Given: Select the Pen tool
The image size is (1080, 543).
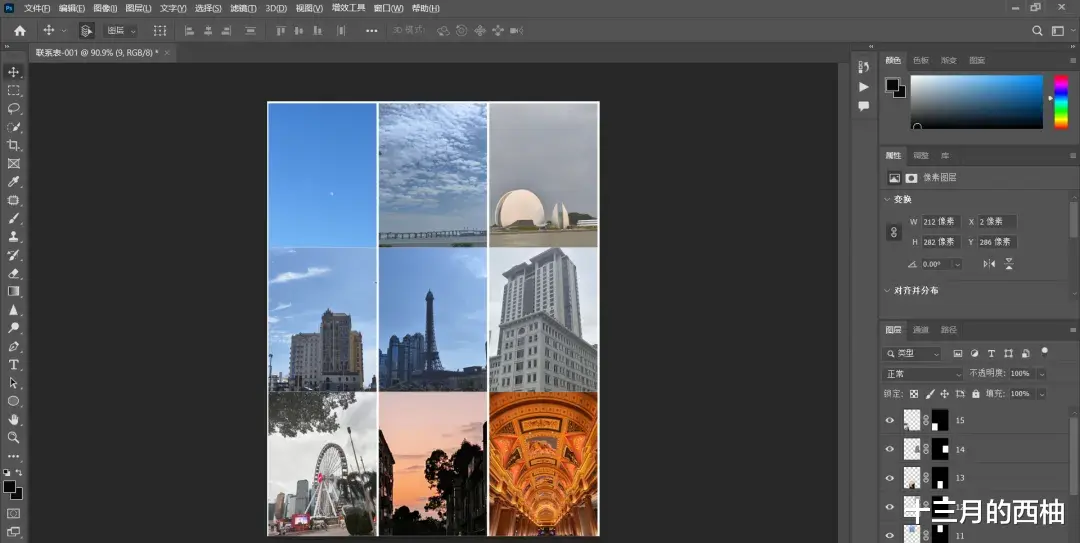Looking at the screenshot, I should (x=13, y=346).
